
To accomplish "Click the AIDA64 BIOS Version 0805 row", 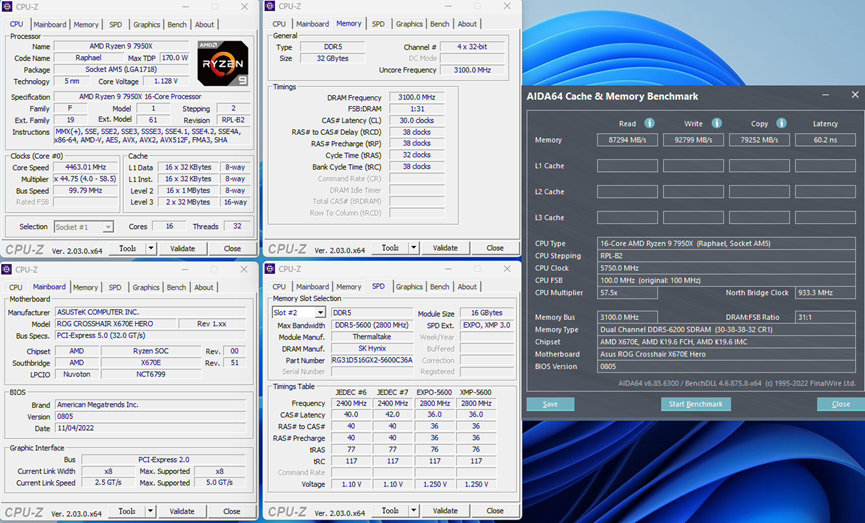I will pos(726,366).
